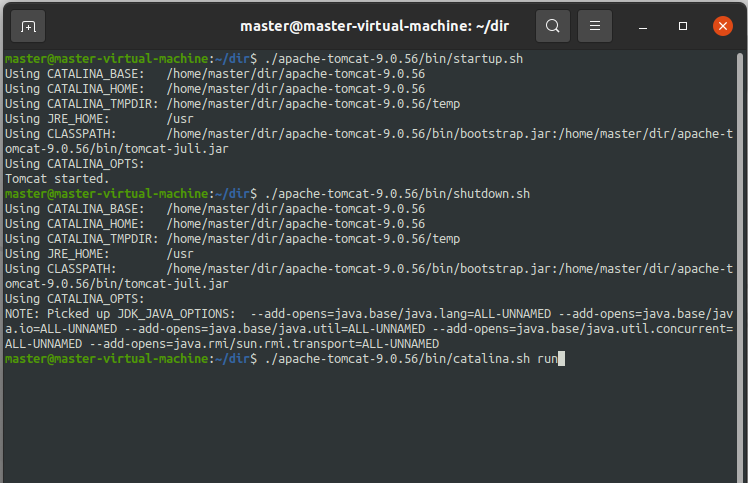Click the second 'Using CATALINA_HOME' line
Screen dimensions: 748x483
[x=215, y=224]
